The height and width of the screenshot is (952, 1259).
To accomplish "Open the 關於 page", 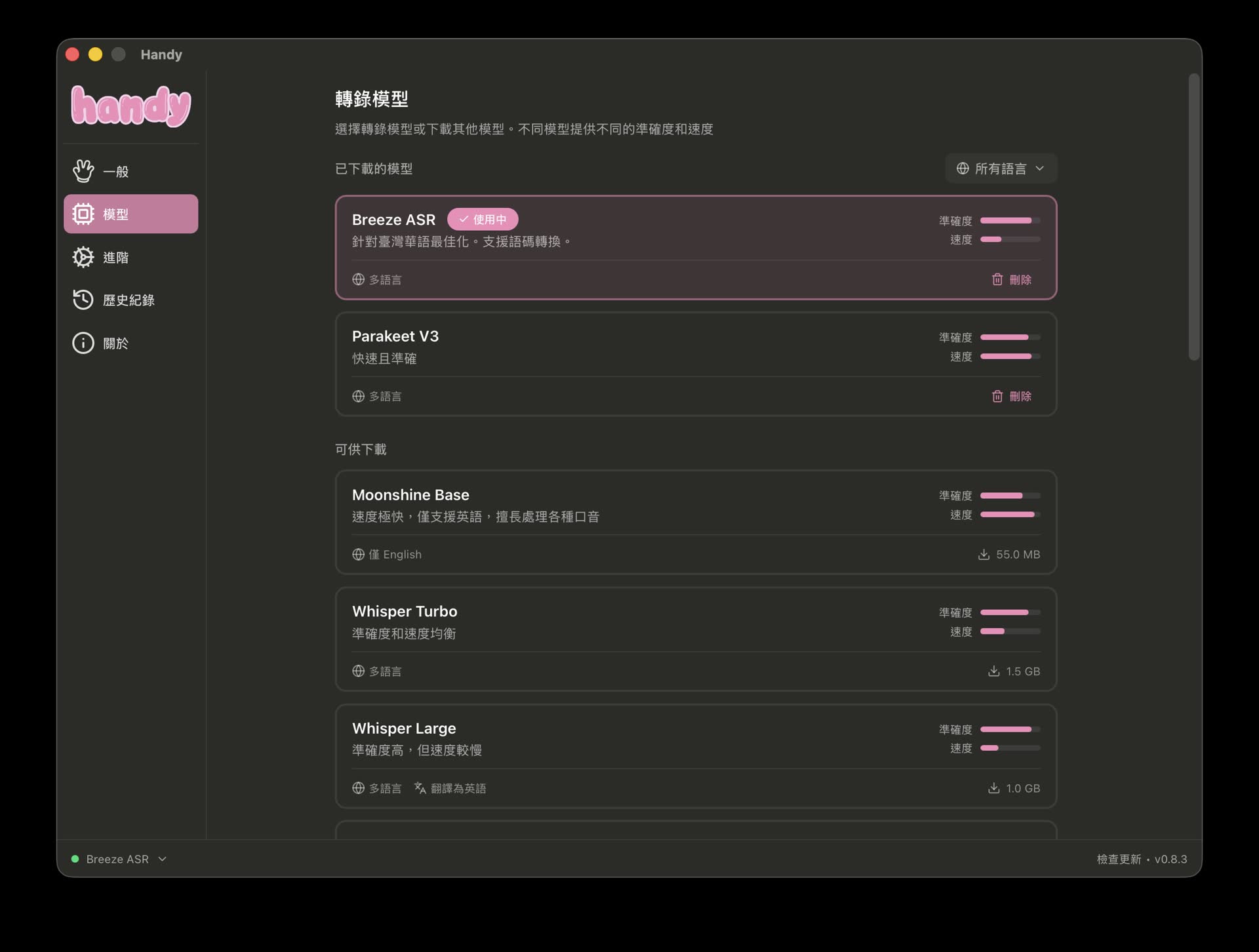I will point(130,343).
